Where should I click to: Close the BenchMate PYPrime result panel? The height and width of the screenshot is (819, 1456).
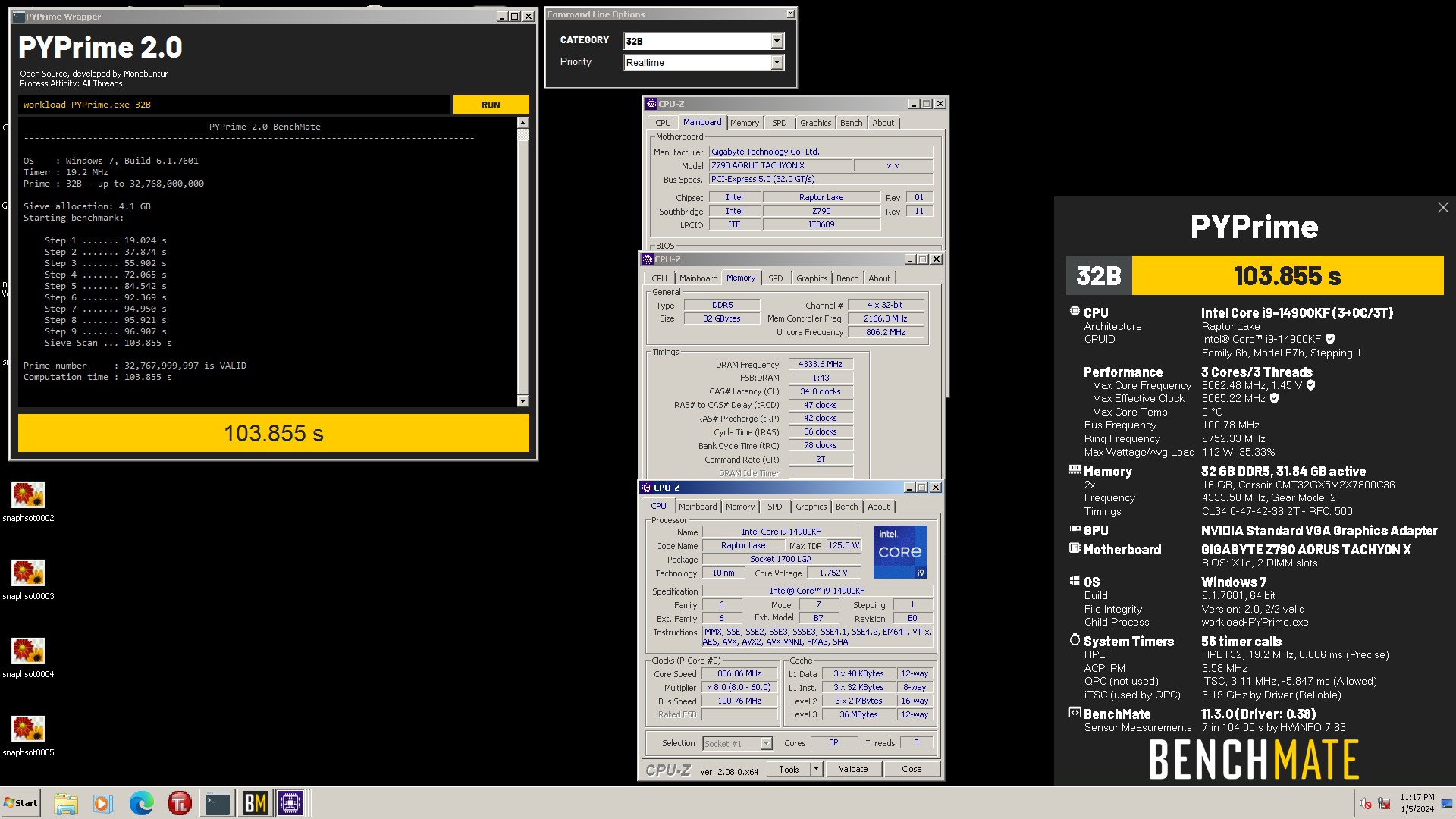pyautogui.click(x=1442, y=208)
